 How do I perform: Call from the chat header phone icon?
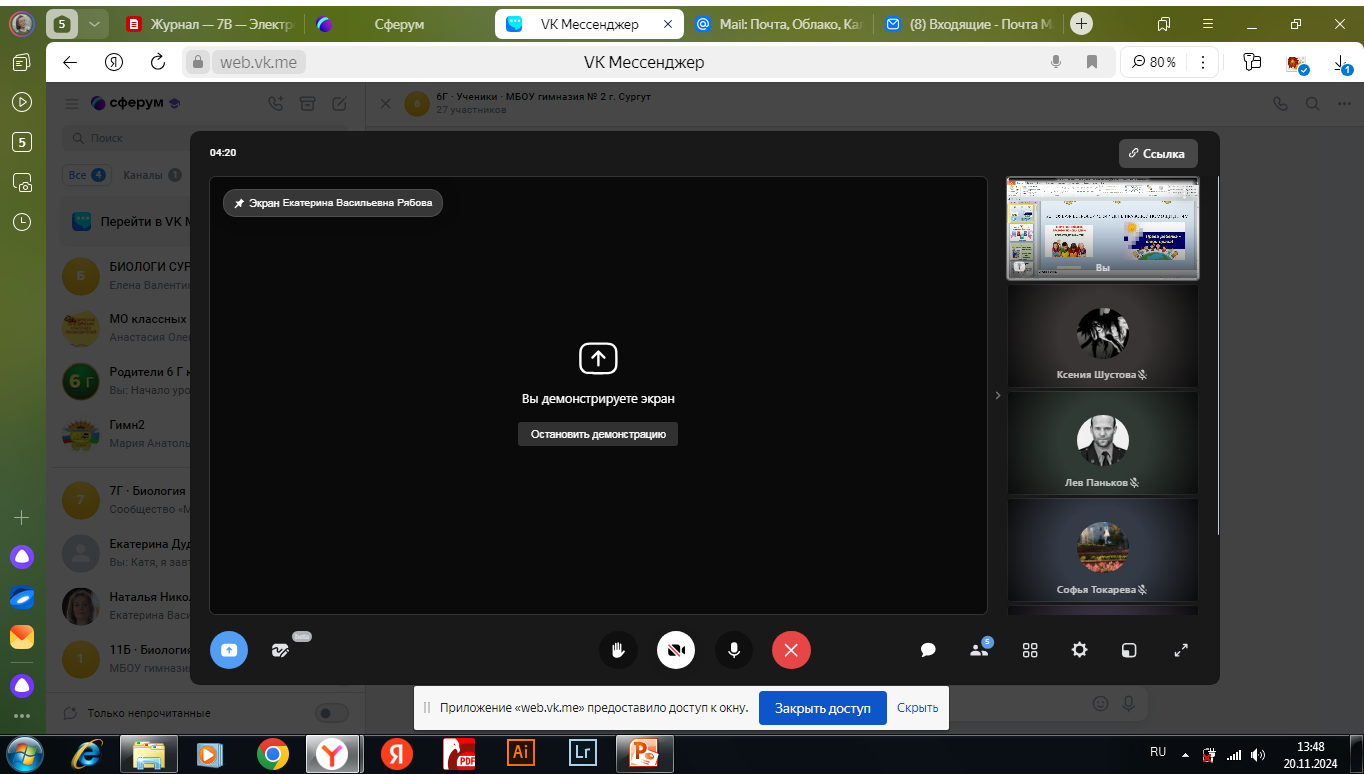click(x=1280, y=103)
